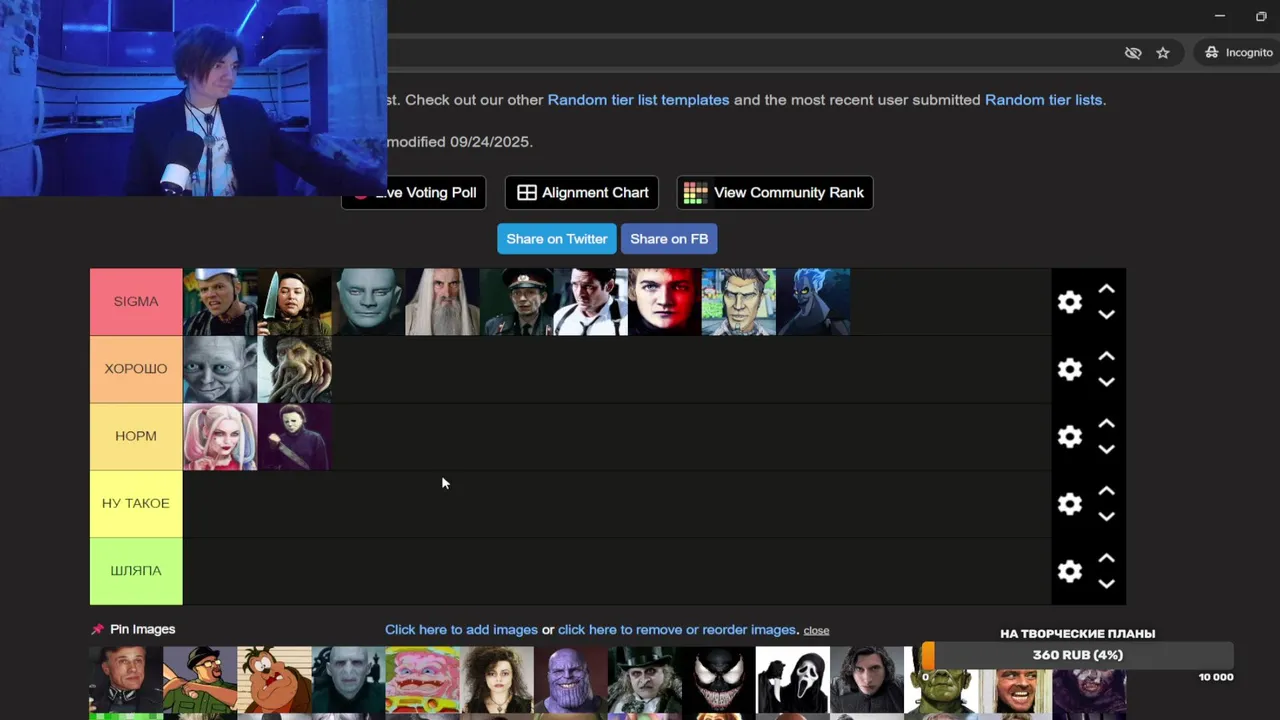This screenshot has height=720, width=1280.
Task: Click here to add images link
Action: (461, 629)
